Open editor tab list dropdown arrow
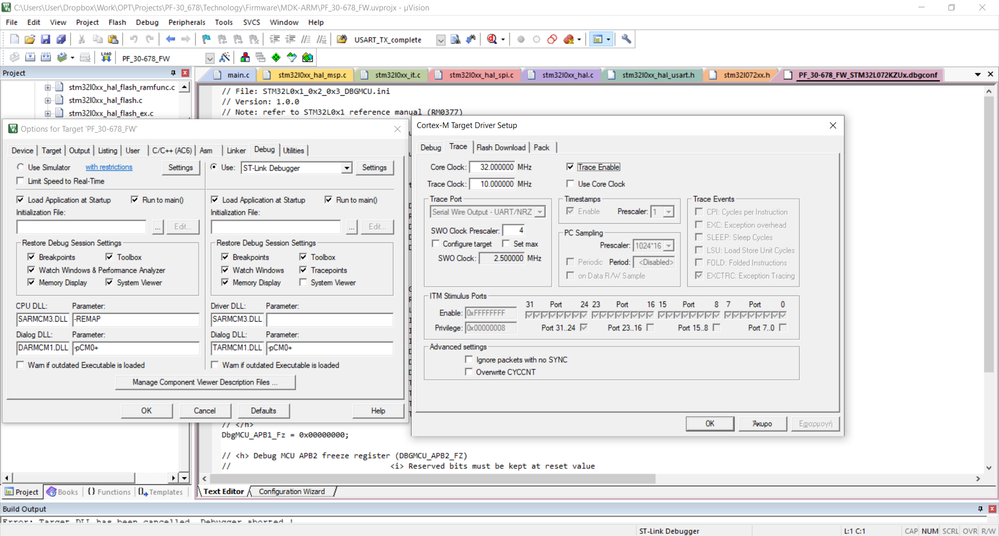 point(978,75)
